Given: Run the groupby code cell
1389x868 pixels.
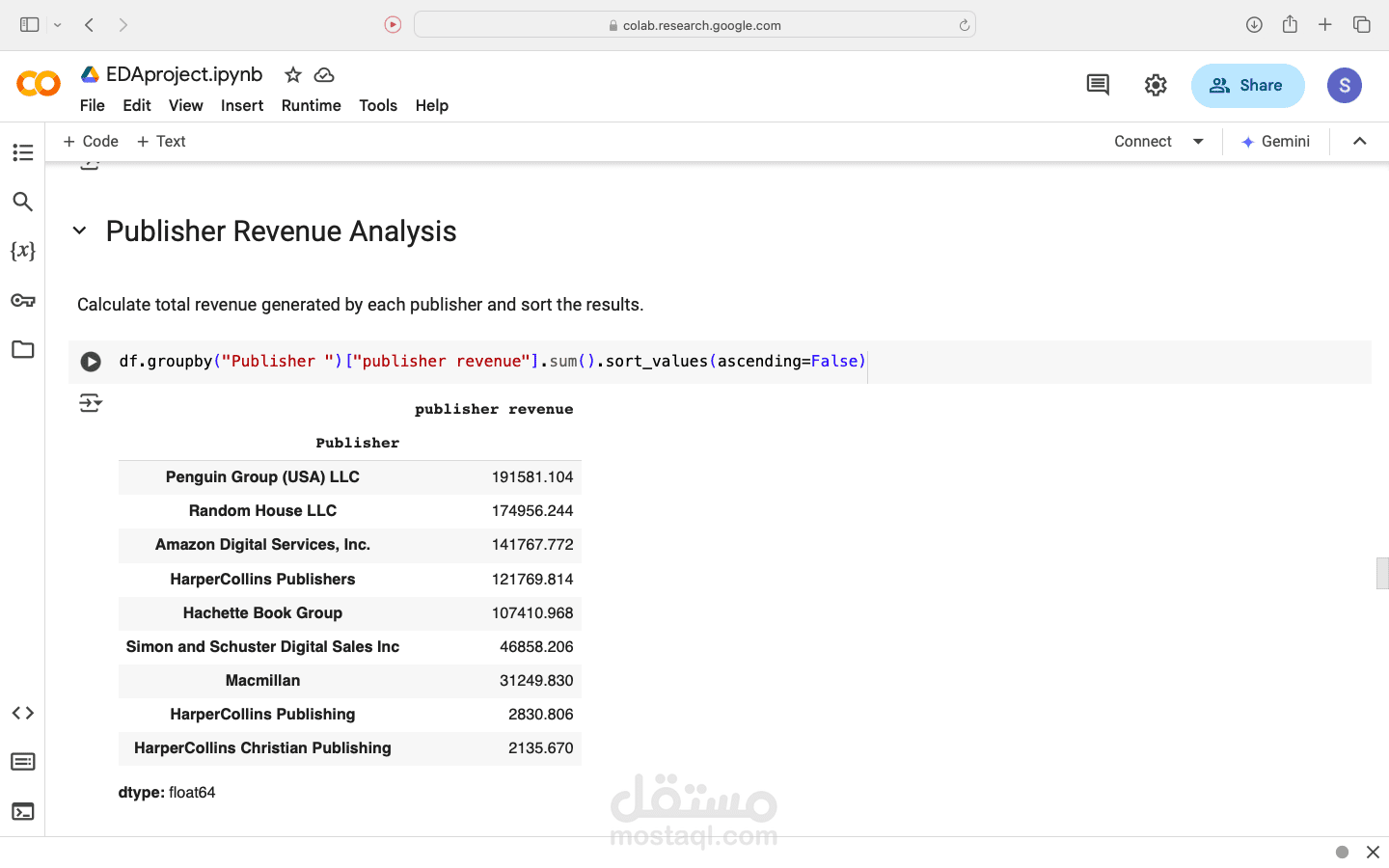Looking at the screenshot, I should point(91,362).
